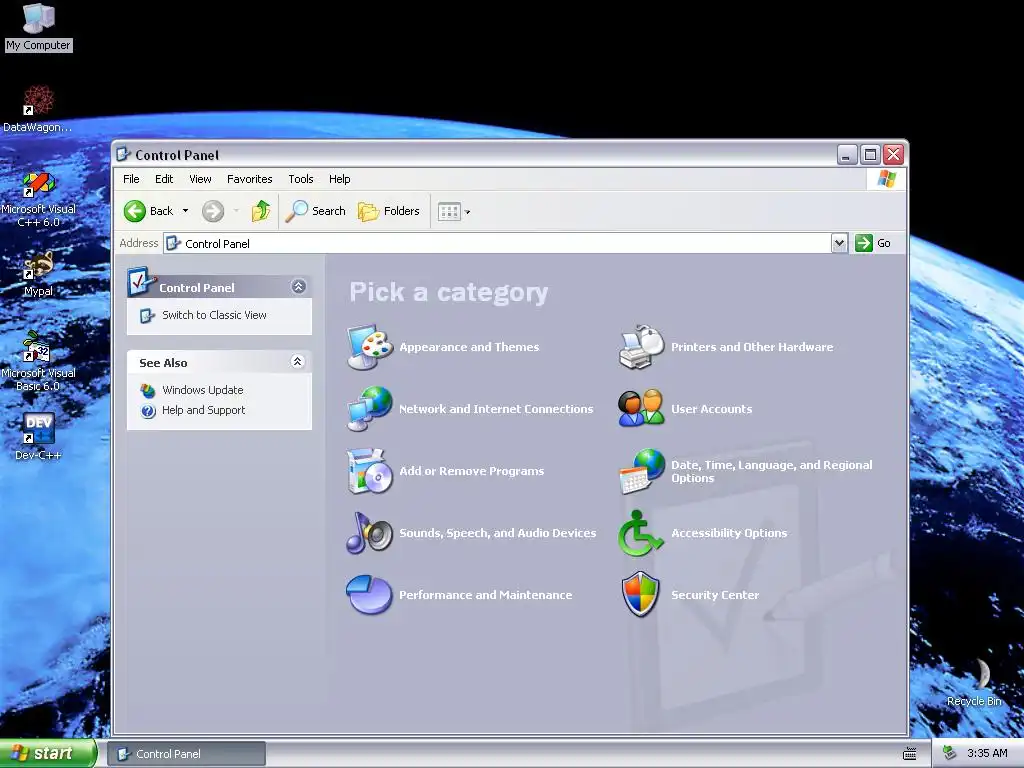Switch to Classic View link
This screenshot has height=768, width=1024.
coord(214,315)
